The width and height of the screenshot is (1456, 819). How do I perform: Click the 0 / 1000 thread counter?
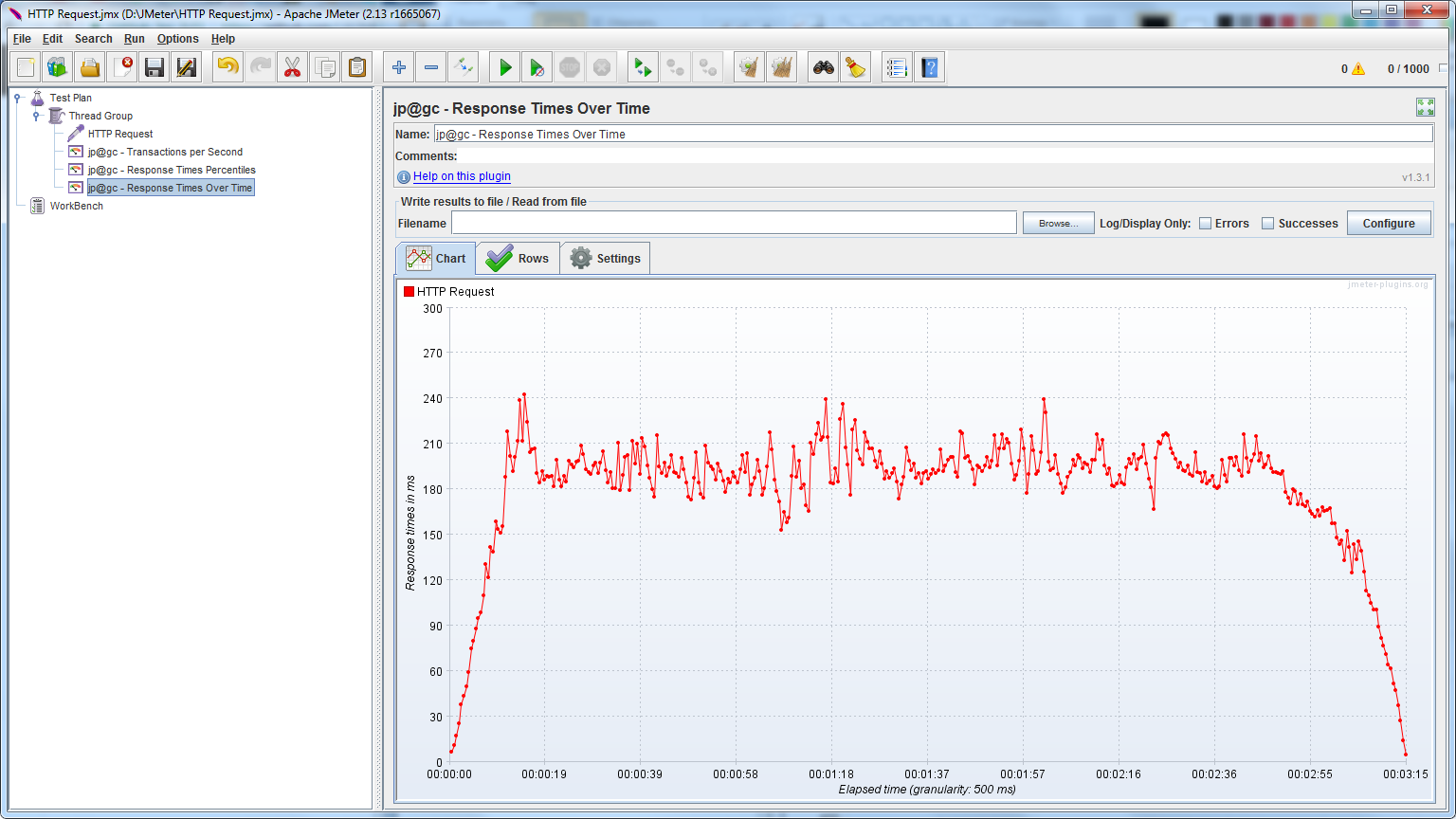coord(1409,68)
